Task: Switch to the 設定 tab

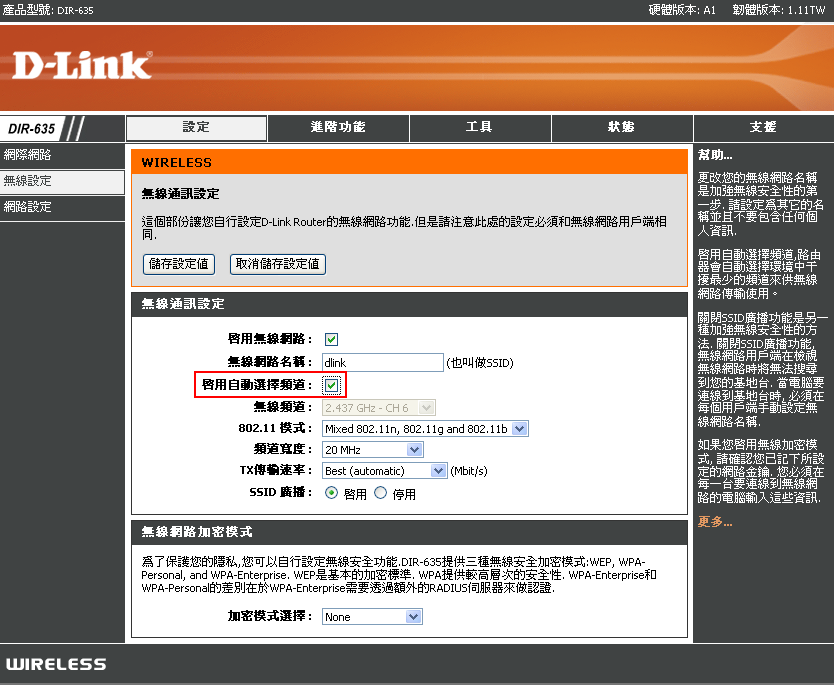Action: (196, 128)
